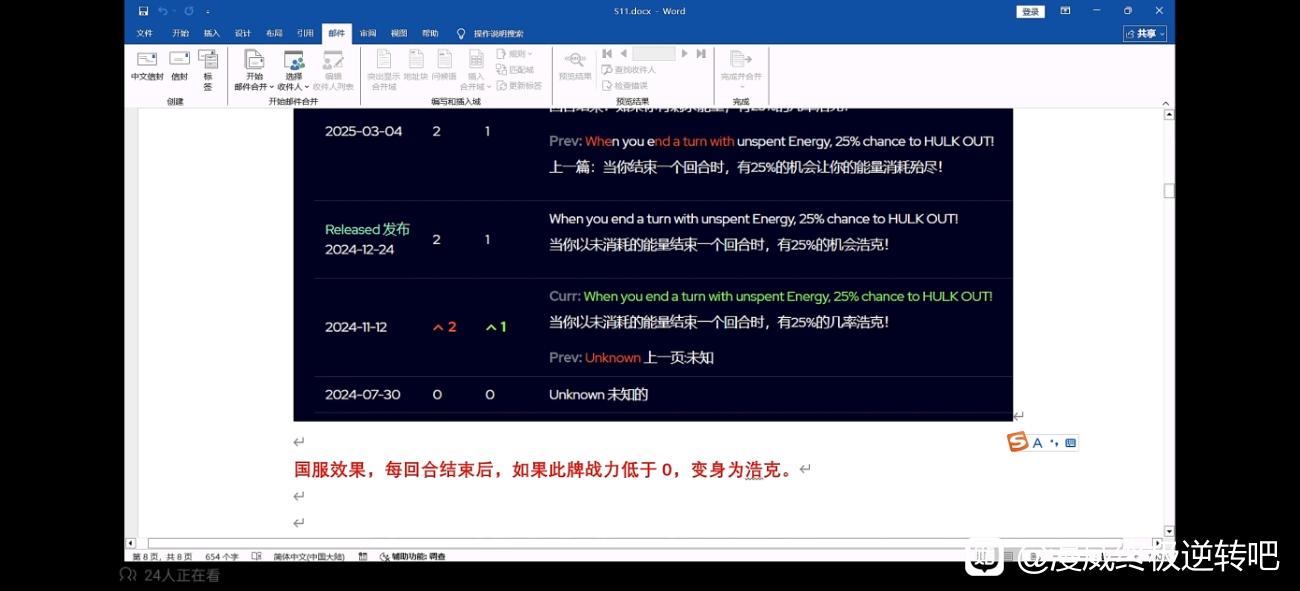The height and width of the screenshot is (591, 1300).
Task: Open the 选择收件人 dropdown button
Action: pos(293,70)
